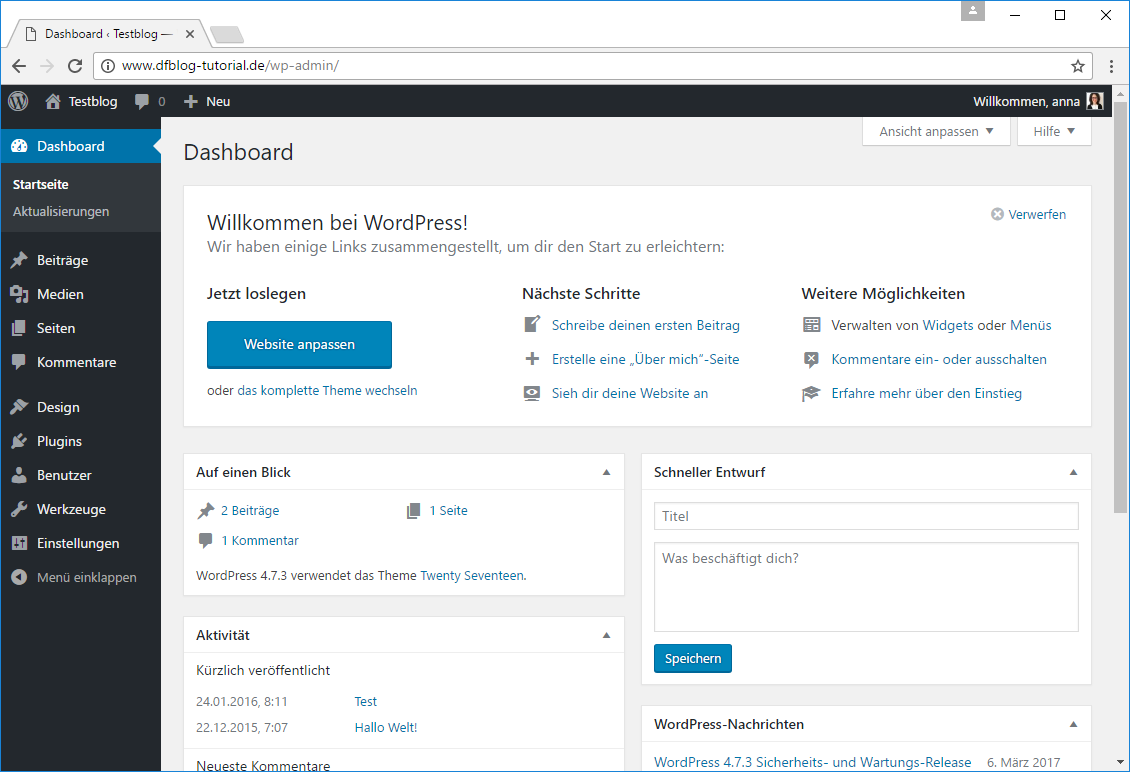The image size is (1130, 772).
Task: Collapse menu with Menü einklappen
Action: point(75,577)
